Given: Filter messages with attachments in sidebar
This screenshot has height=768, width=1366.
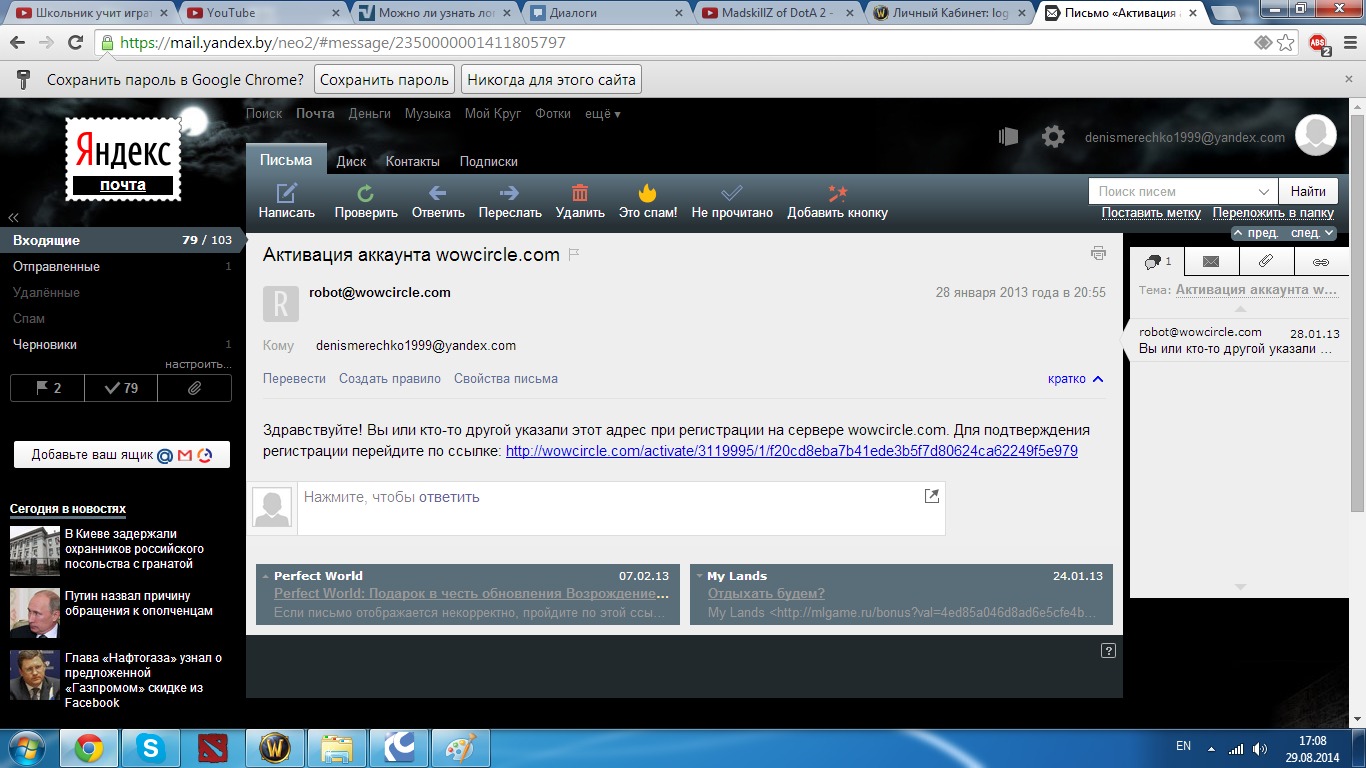Looking at the screenshot, I should (194, 388).
